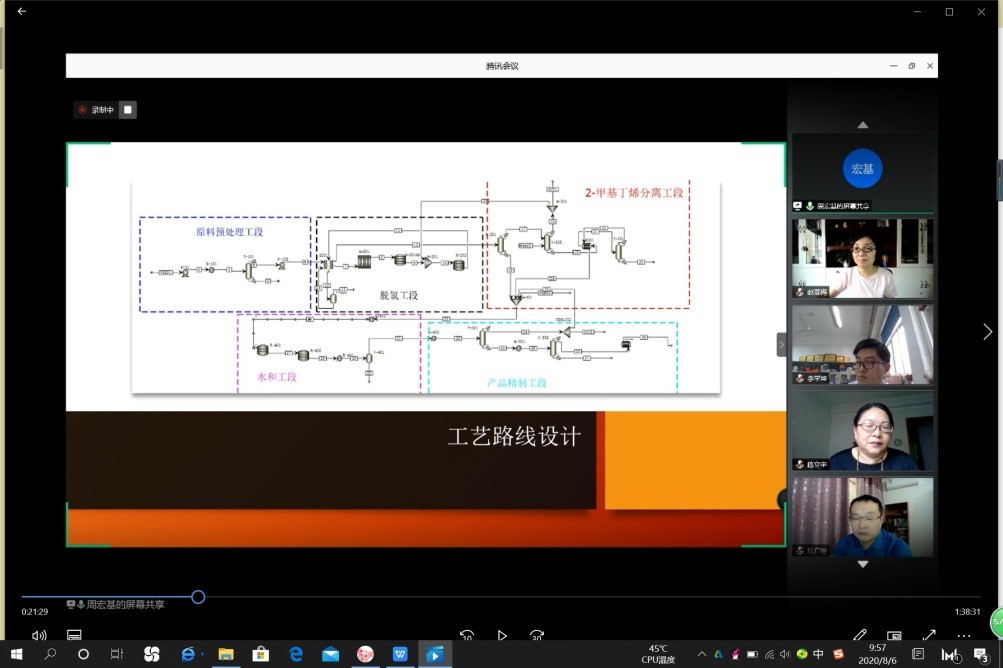The image size is (1003, 668).
Task: Click the pencil edit icon
Action: point(860,635)
